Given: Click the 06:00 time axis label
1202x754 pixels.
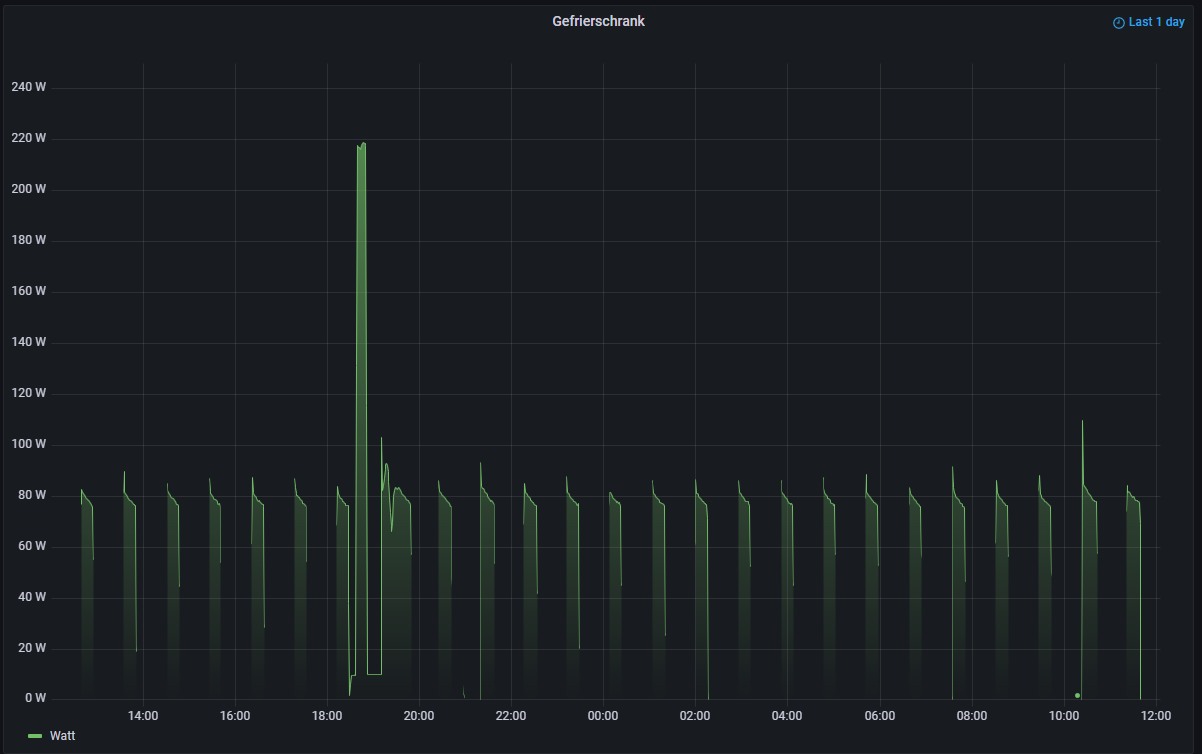Looking at the screenshot, I should [879, 716].
